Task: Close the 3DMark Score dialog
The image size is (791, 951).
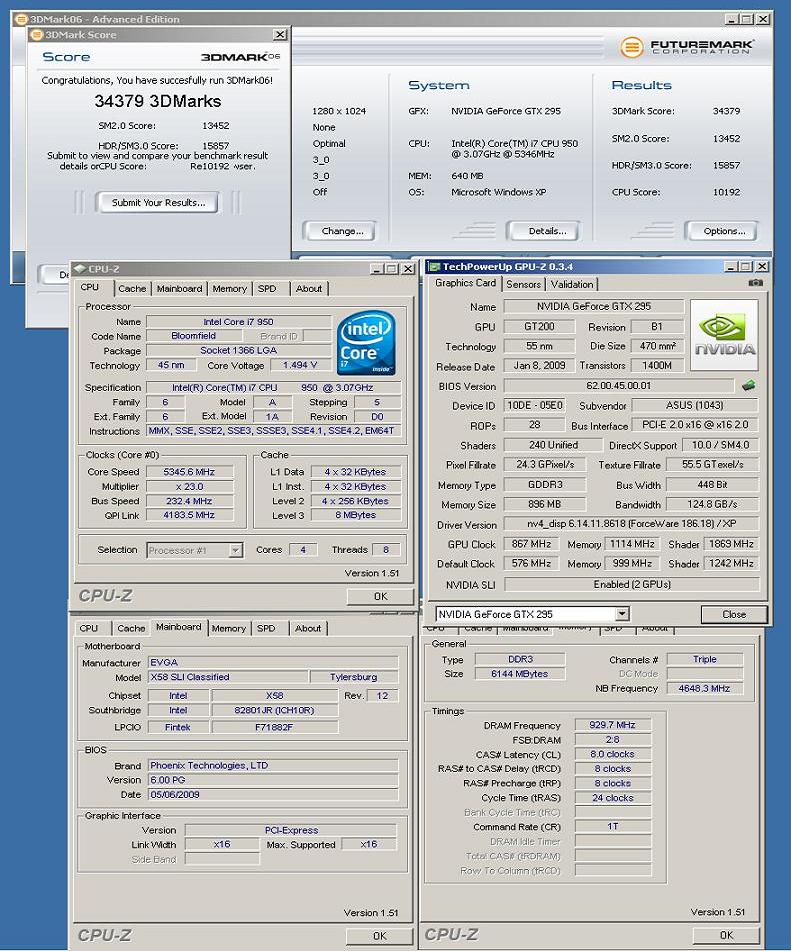Action: point(280,35)
